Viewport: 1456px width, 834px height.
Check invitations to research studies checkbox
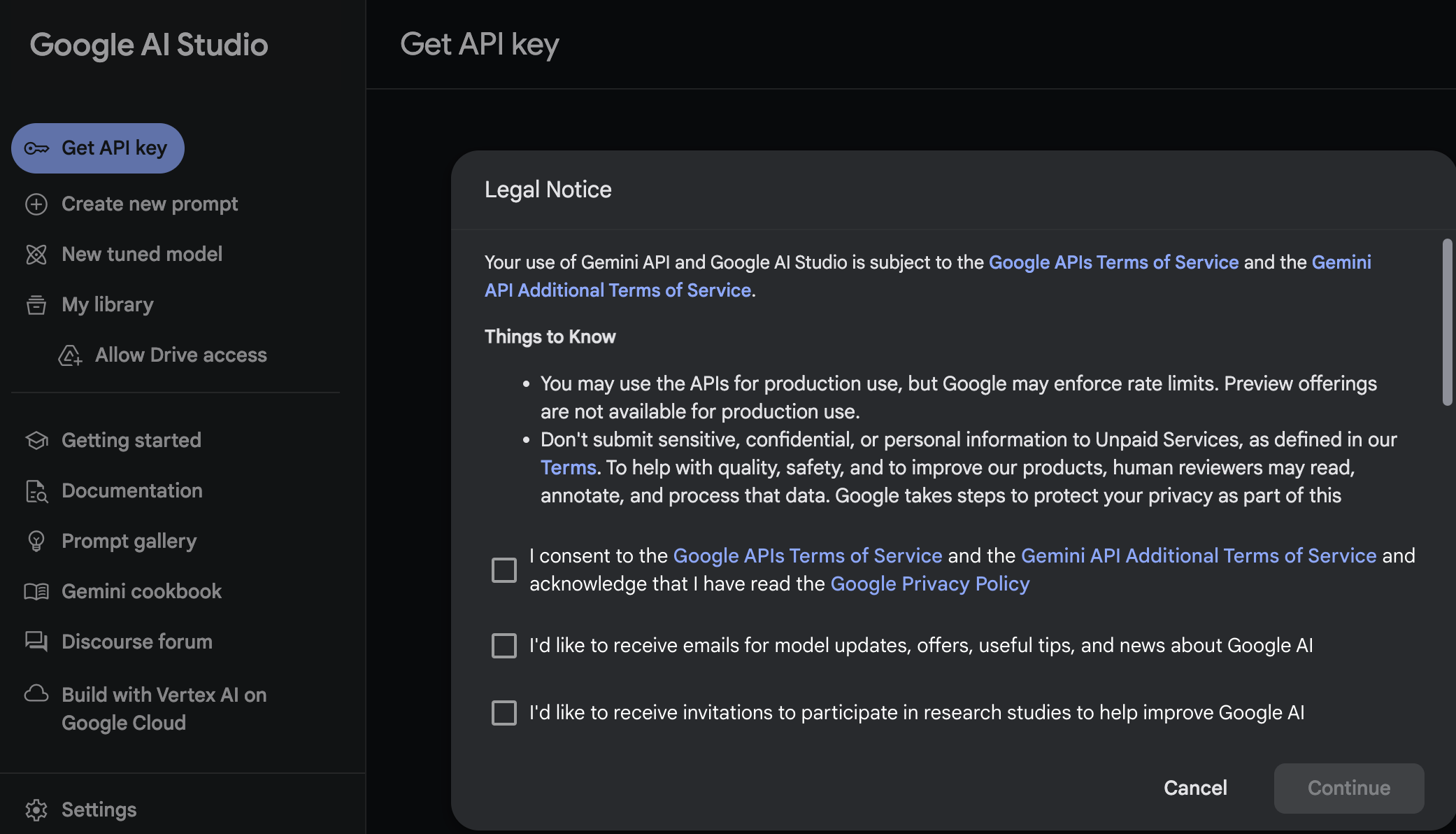[x=504, y=712]
